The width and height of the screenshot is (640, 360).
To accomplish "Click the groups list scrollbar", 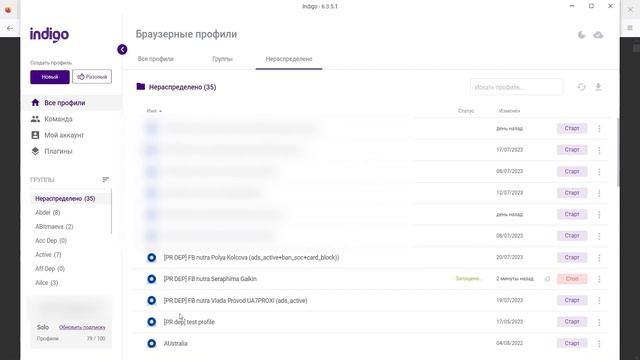I will click(x=111, y=211).
